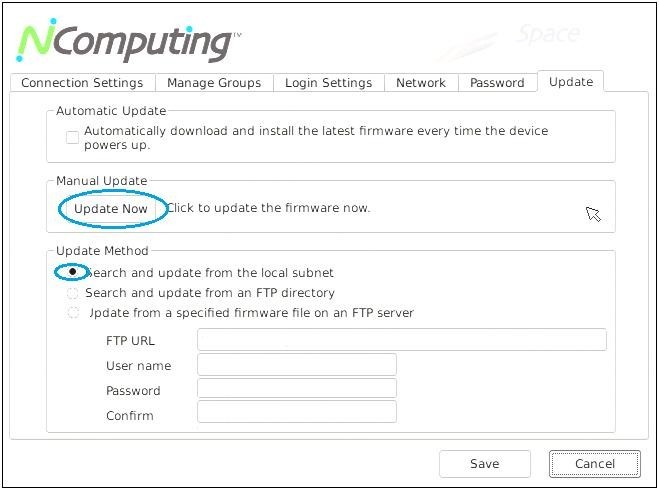Image resolution: width=659 pixels, height=488 pixels.
Task: Click the 'Update Method' group label
Action: (102, 251)
